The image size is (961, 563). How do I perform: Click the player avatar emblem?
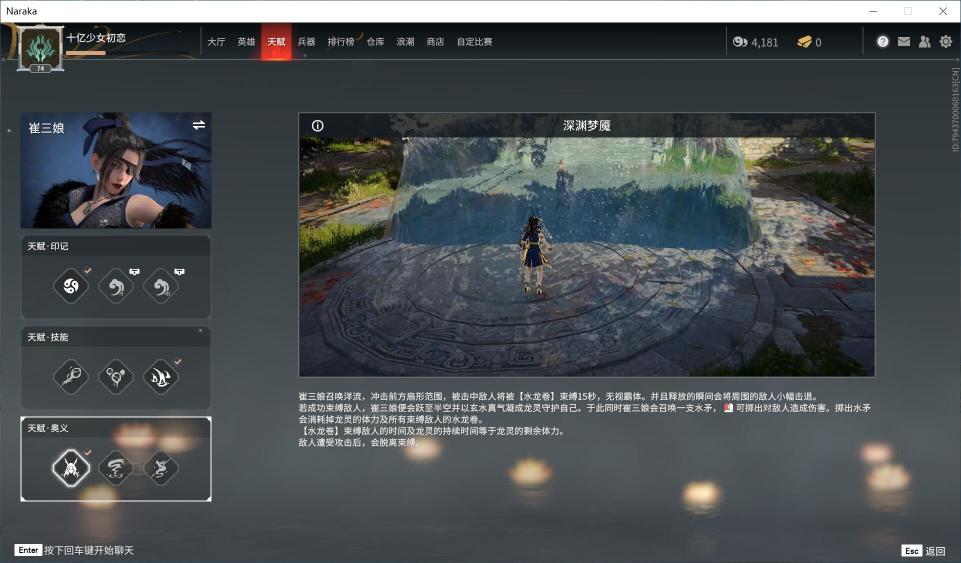coord(40,47)
